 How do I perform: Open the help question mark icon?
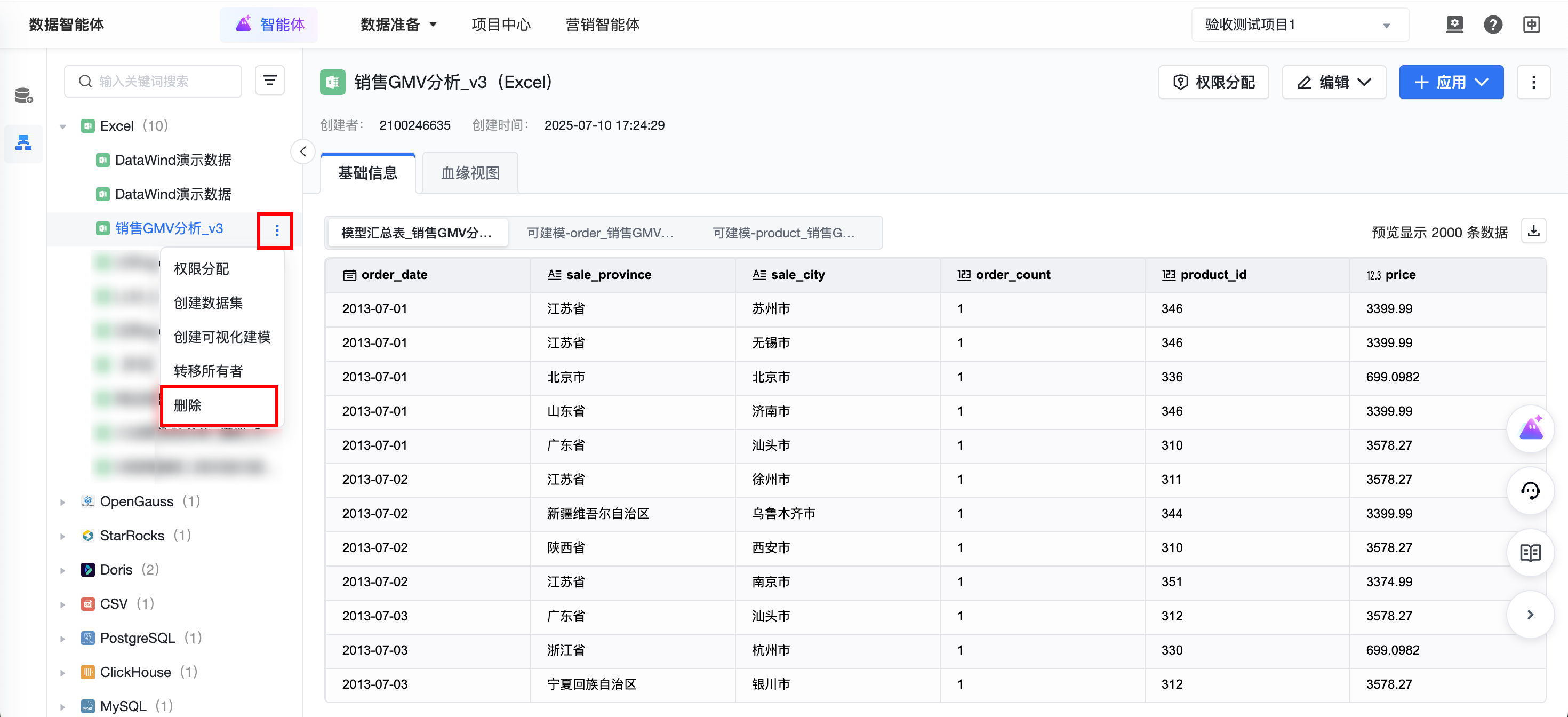click(1492, 25)
